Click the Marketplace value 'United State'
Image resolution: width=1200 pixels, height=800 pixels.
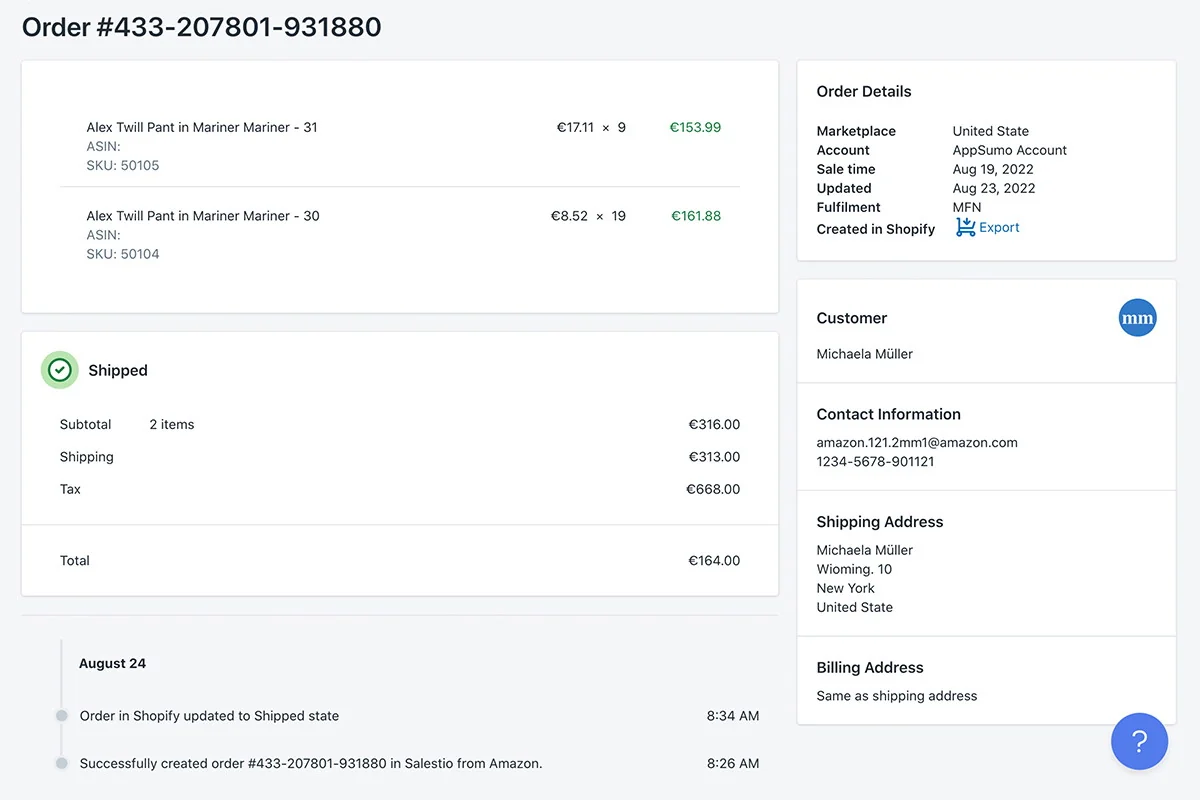coord(991,131)
